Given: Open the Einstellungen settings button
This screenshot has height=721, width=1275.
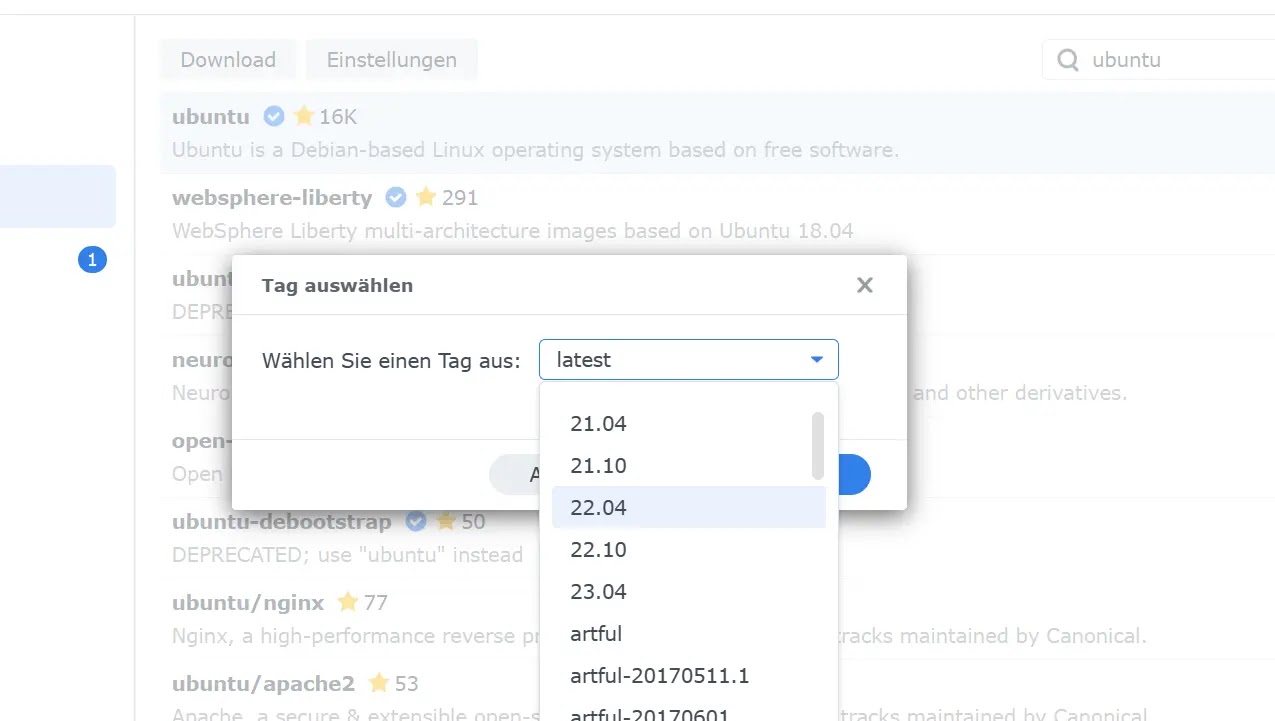Looking at the screenshot, I should pos(392,60).
